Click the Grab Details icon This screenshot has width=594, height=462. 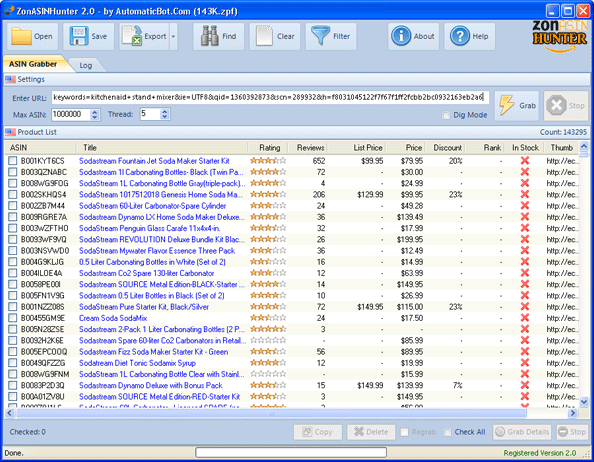(500, 432)
